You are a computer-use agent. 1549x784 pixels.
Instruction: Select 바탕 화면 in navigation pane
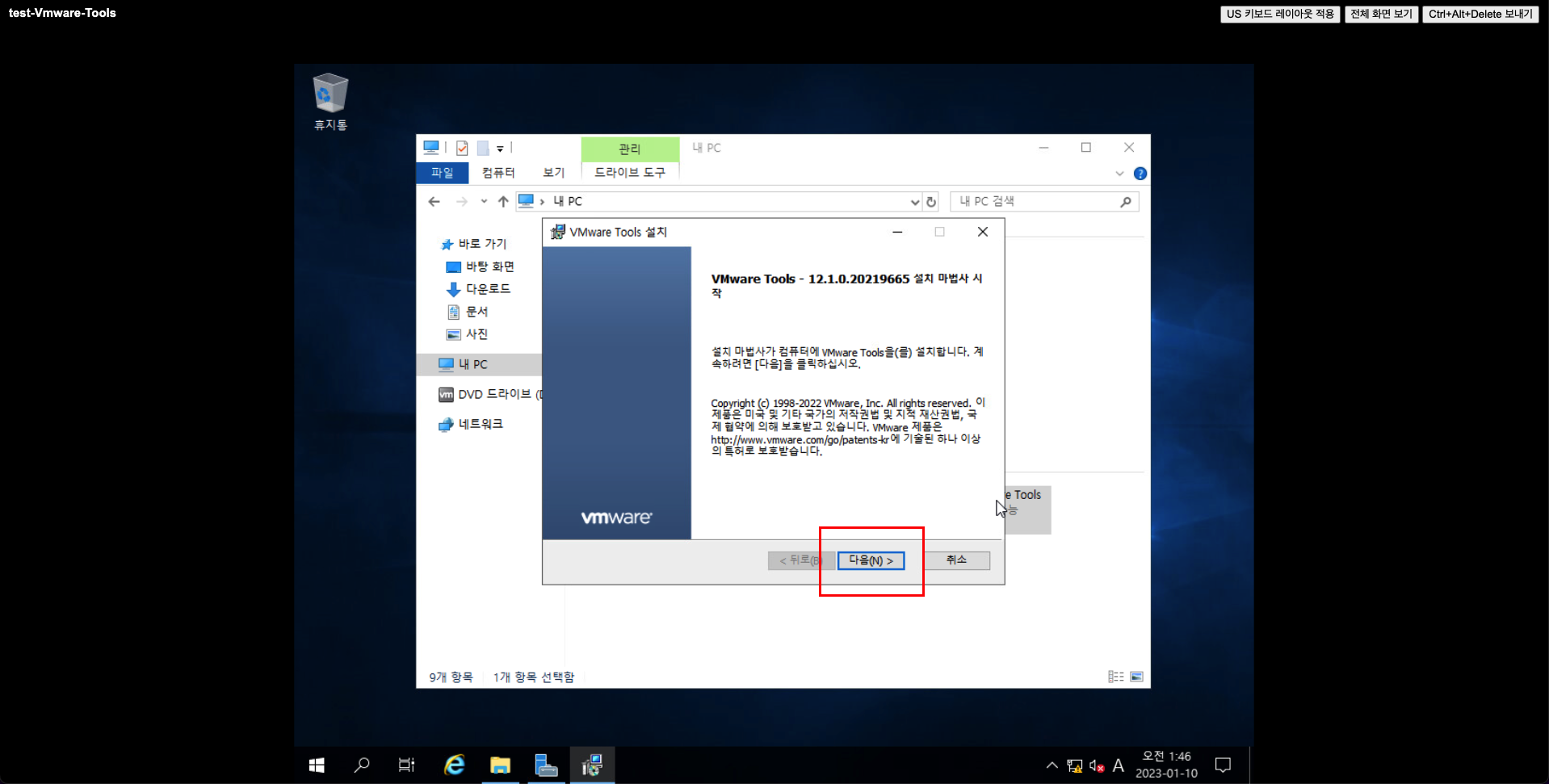coord(481,266)
